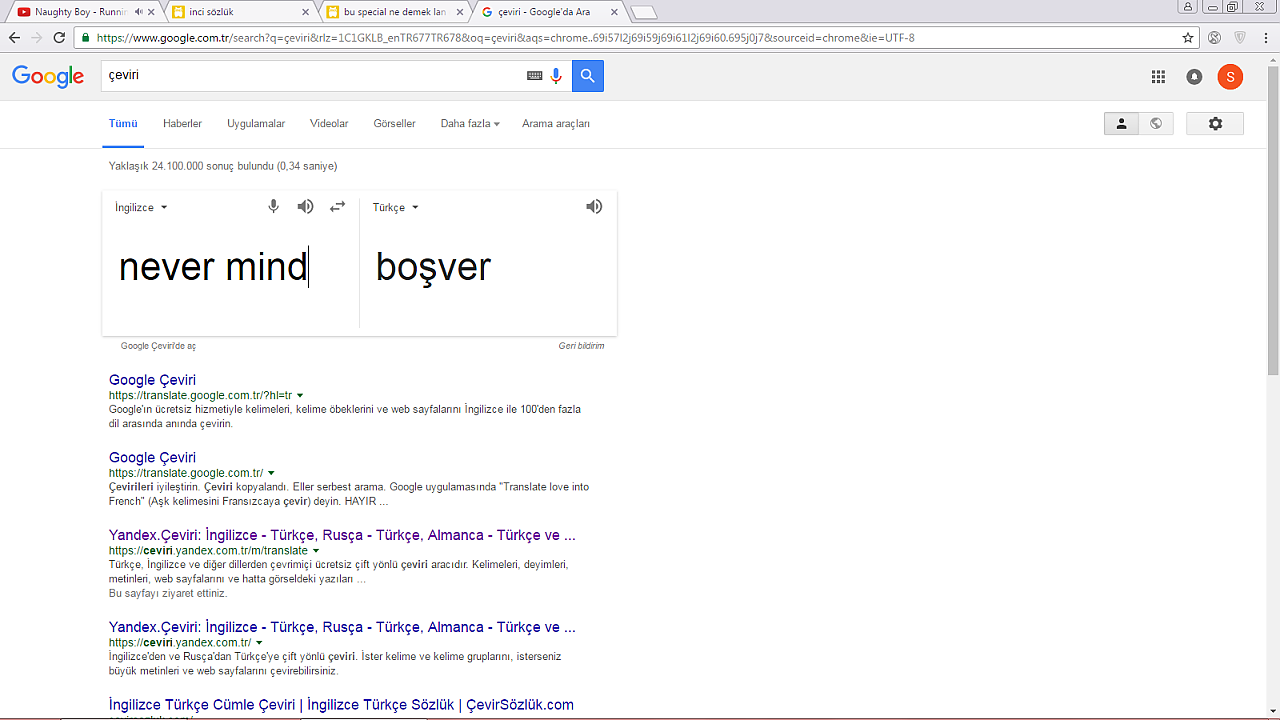Open Google apps grid
The image size is (1280, 720).
click(1158, 77)
